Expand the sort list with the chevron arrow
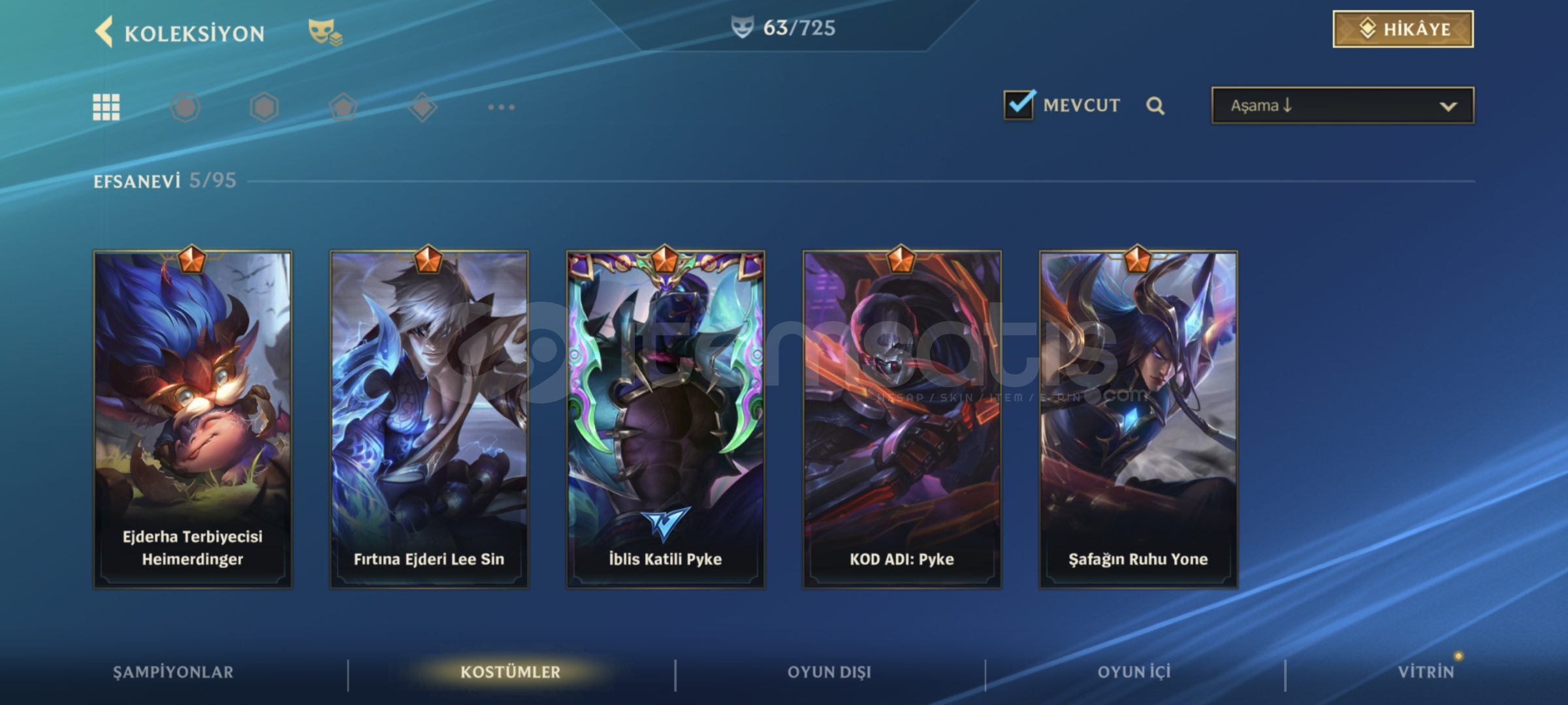 1448,106
